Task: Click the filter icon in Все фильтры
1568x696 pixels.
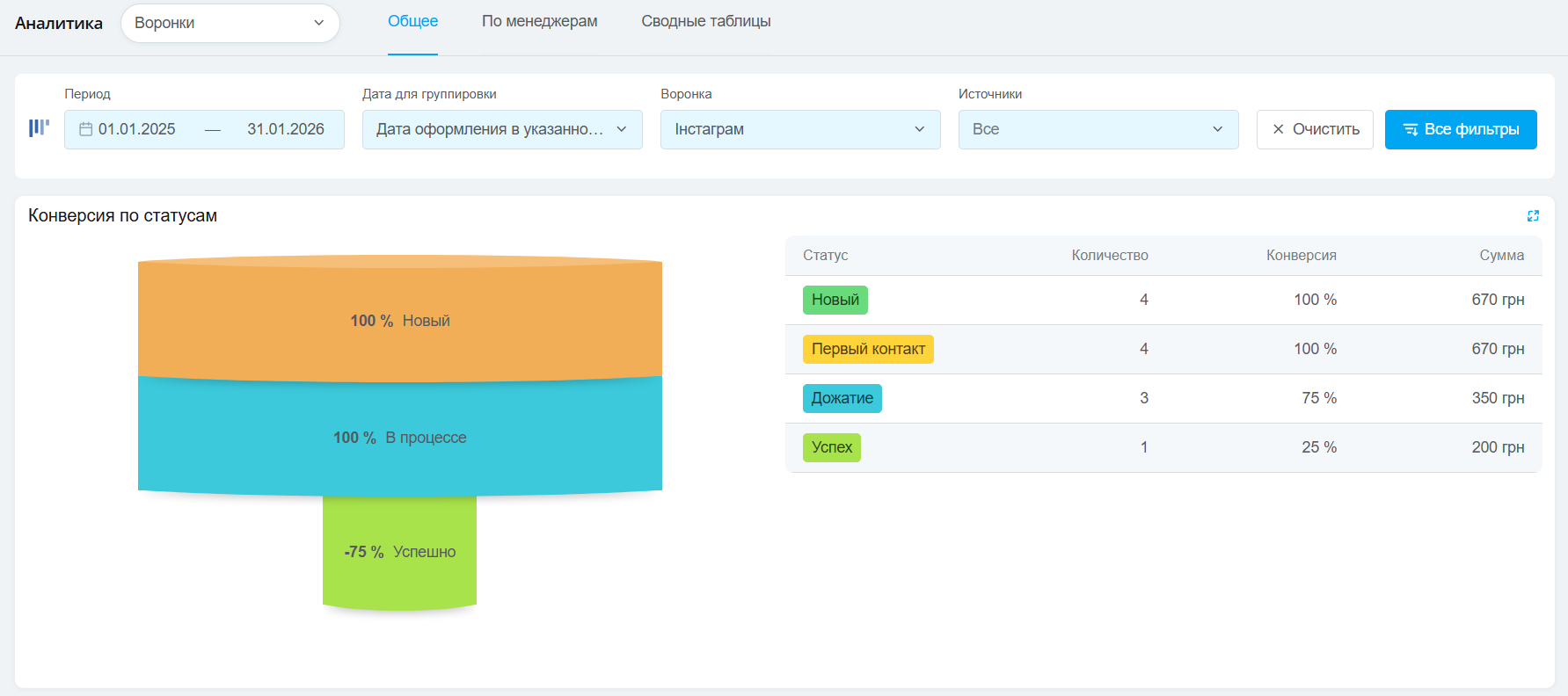Action: (1410, 129)
